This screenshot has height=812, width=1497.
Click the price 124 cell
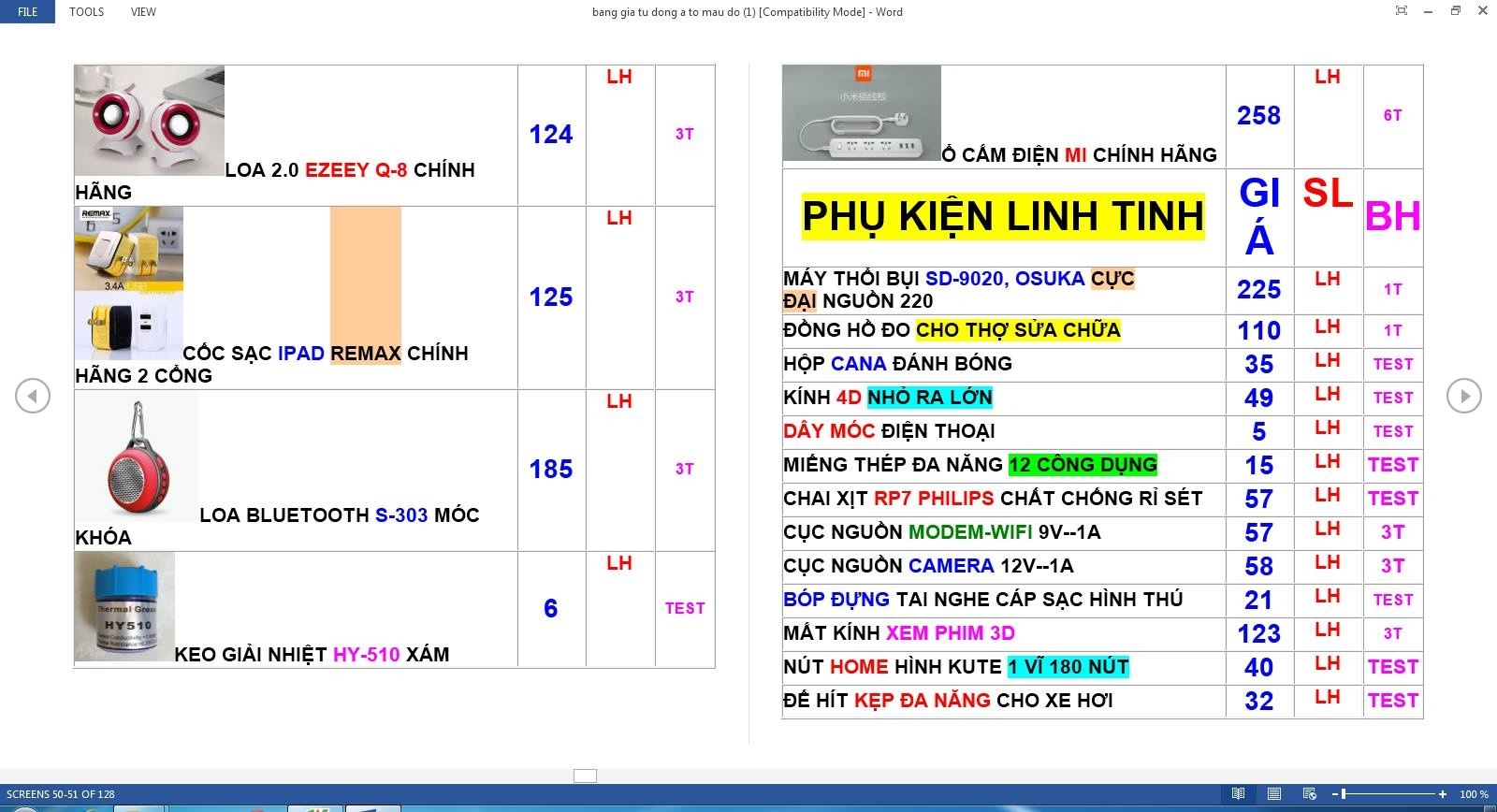(x=551, y=135)
